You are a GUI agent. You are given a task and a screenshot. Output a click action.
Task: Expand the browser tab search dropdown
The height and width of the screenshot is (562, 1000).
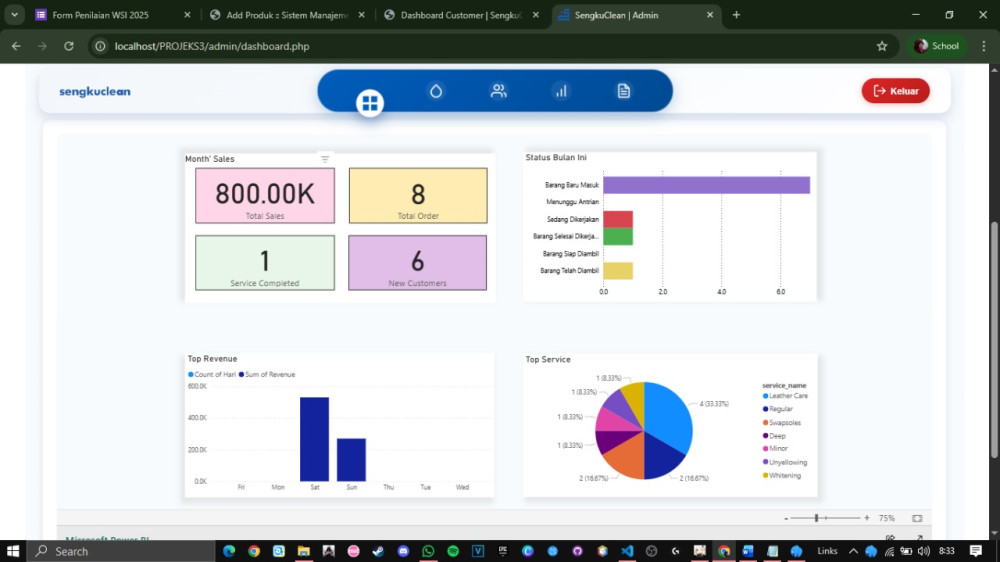[x=15, y=15]
